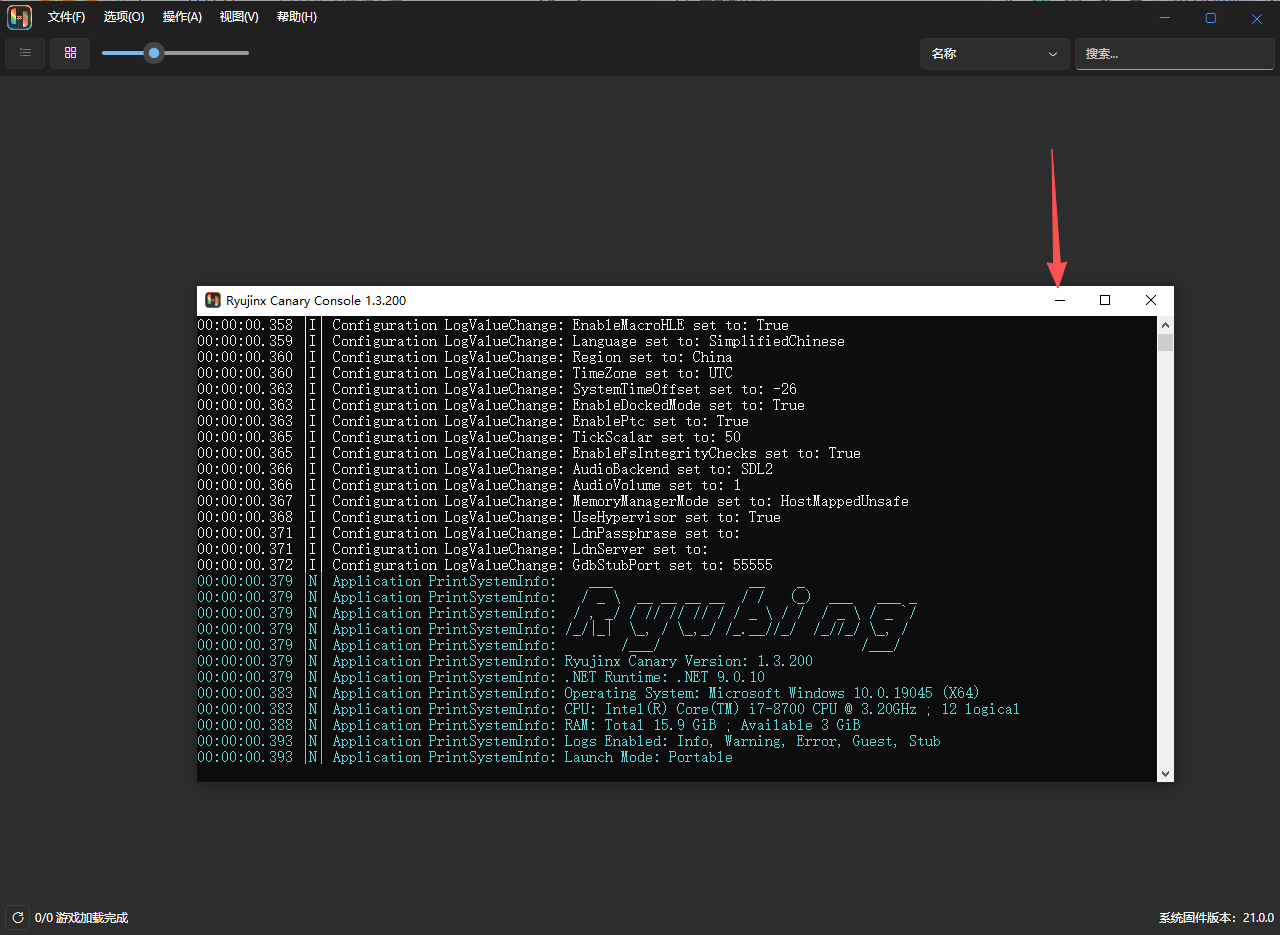The height and width of the screenshot is (935, 1280).
Task: Maximize the Ryujinx Canary Console window
Action: point(1105,301)
